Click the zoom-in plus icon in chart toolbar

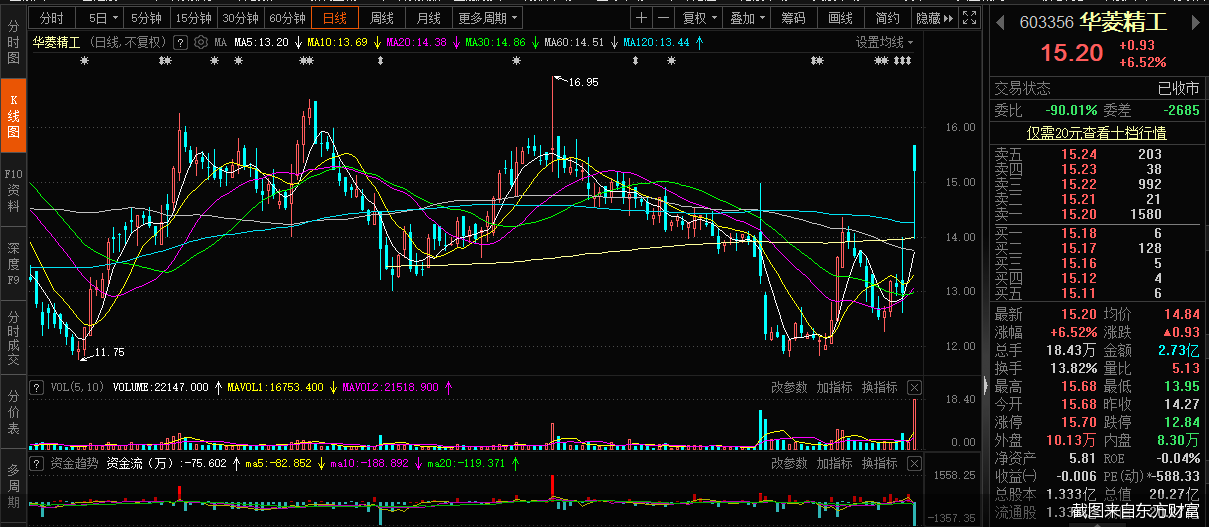point(641,18)
